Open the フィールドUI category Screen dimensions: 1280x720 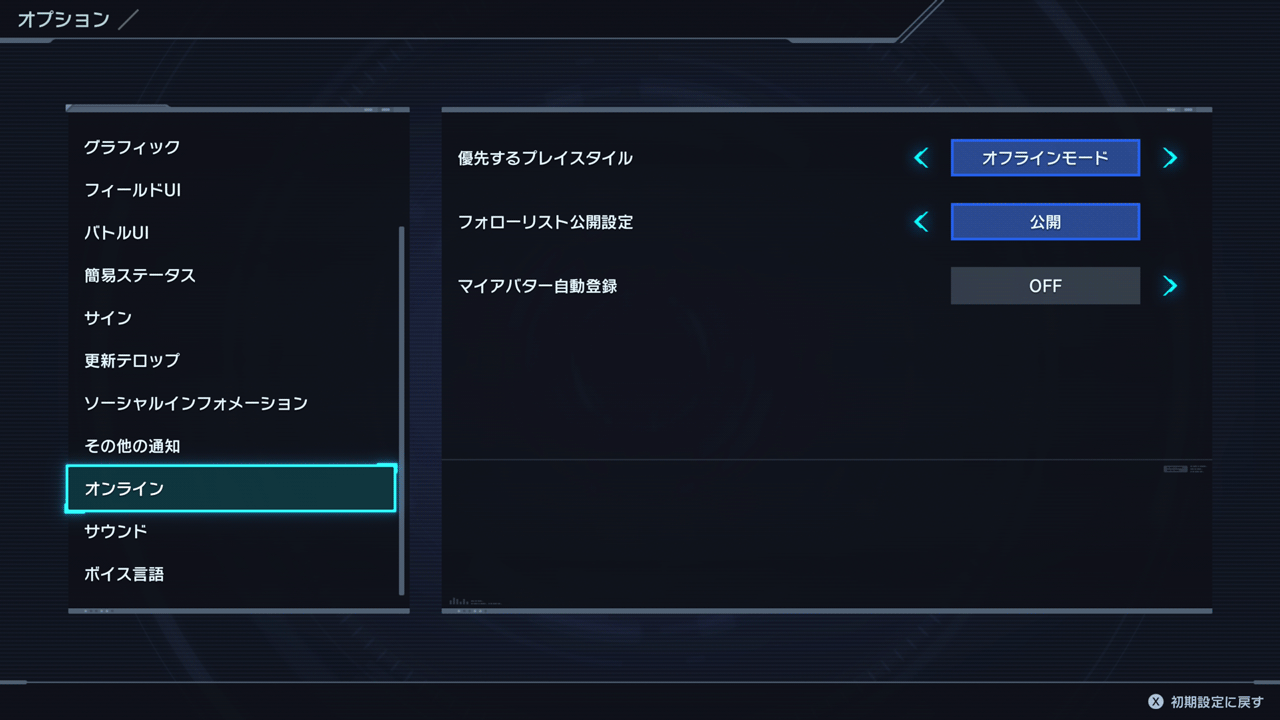click(132, 190)
